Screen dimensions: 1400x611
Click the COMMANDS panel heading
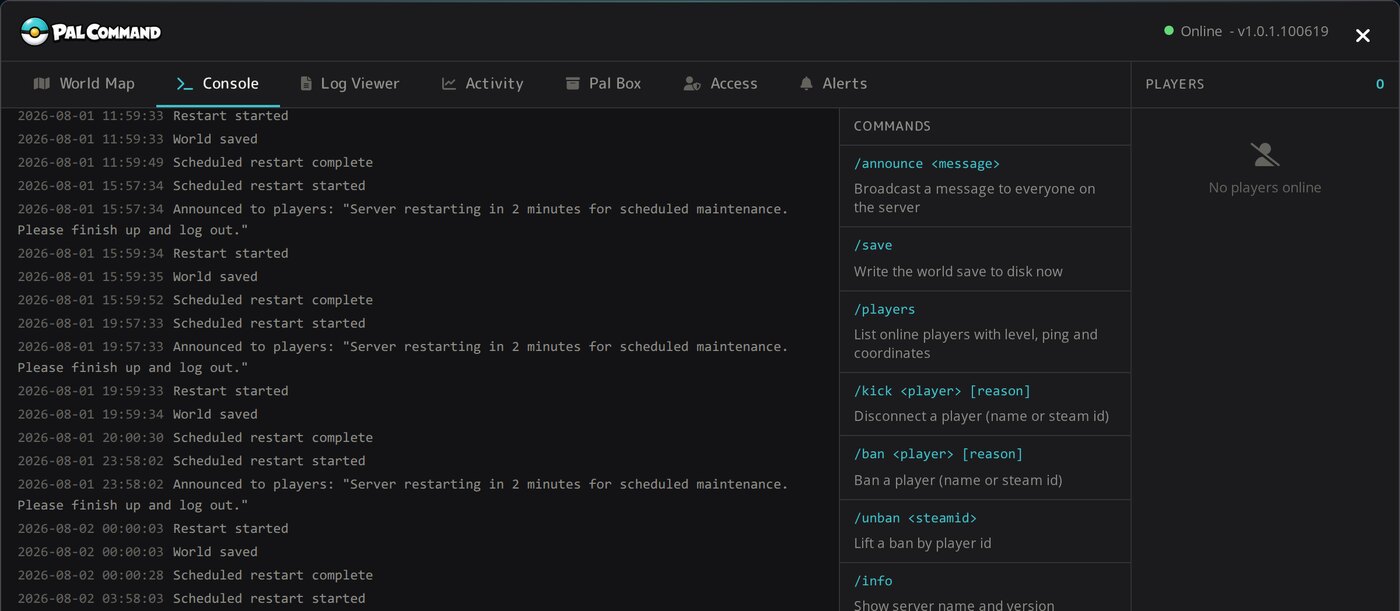click(892, 126)
